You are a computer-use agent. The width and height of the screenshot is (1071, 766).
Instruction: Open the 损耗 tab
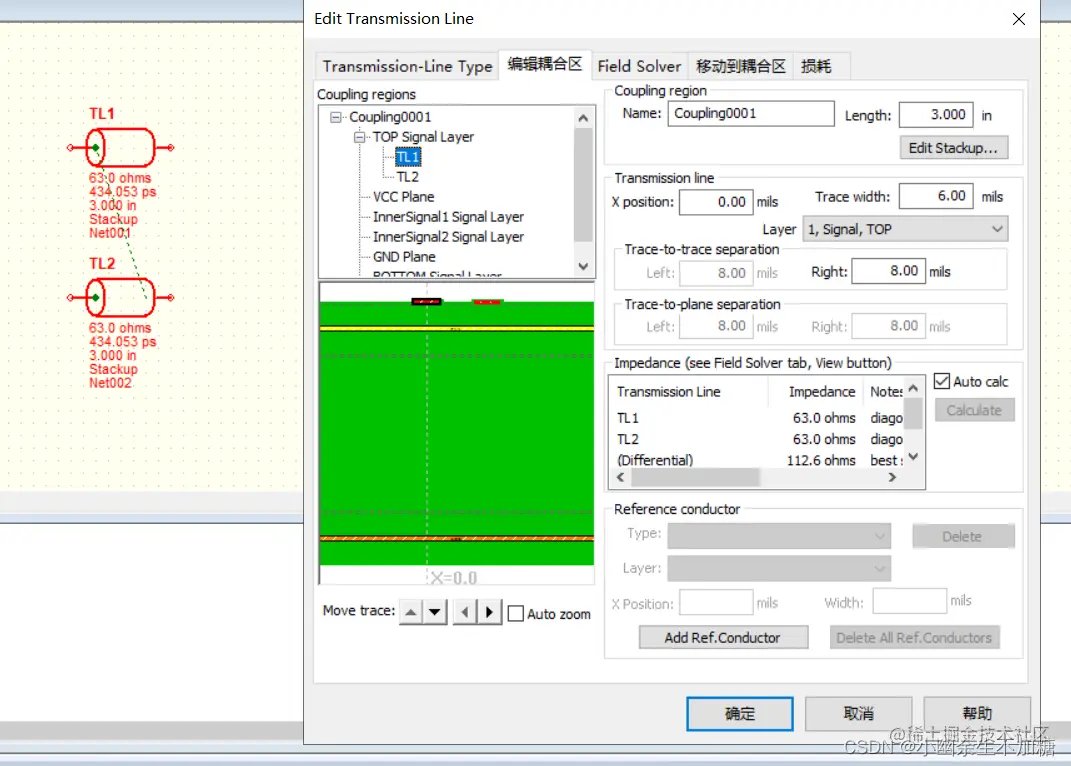816,66
